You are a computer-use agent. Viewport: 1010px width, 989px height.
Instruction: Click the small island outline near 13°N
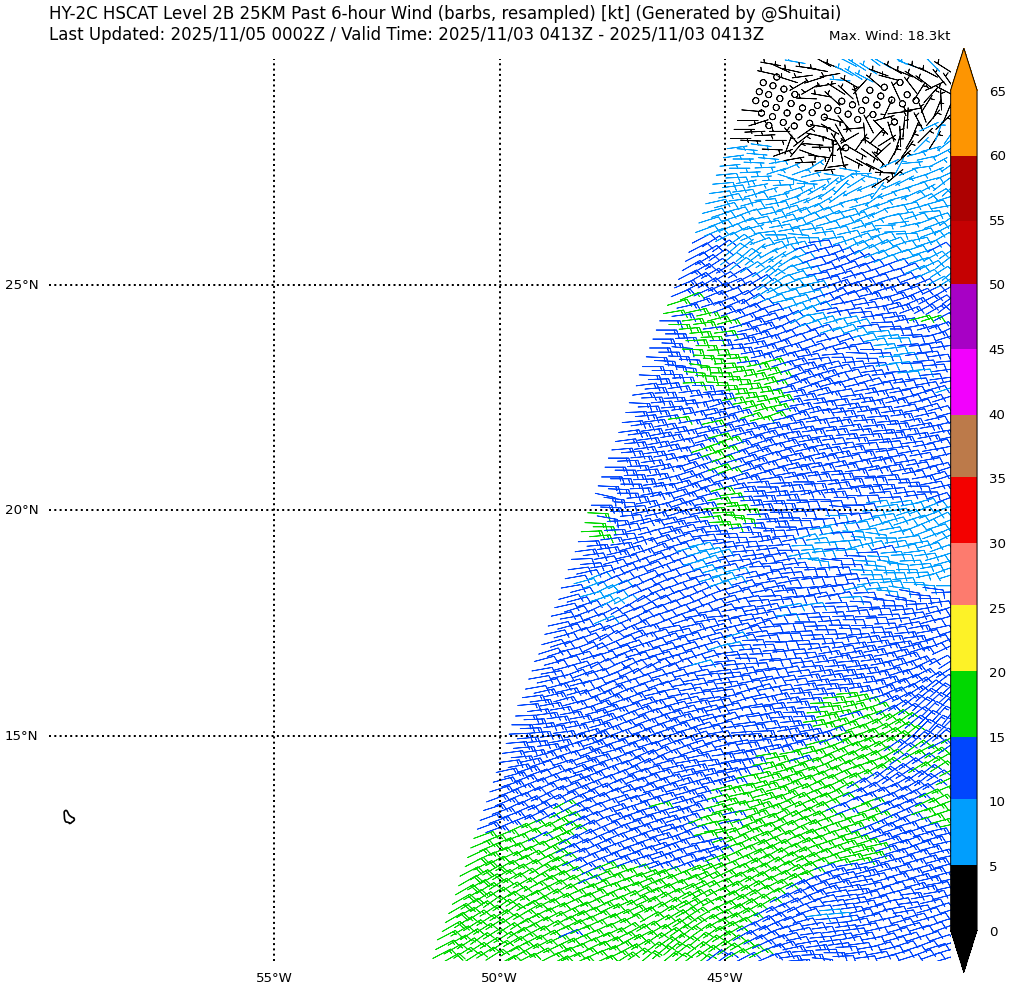pyautogui.click(x=68, y=817)
